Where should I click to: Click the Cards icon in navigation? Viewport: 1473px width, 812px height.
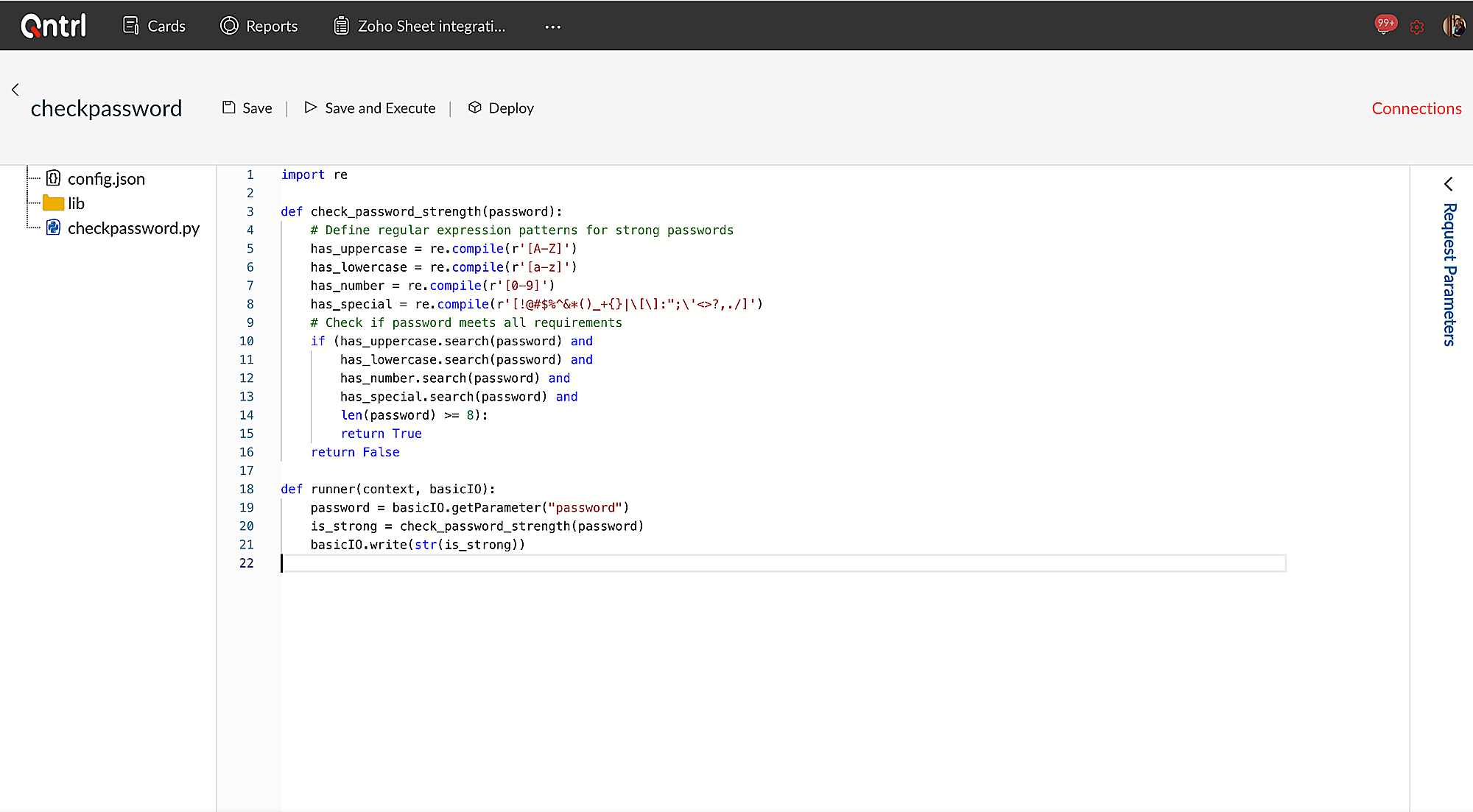pyautogui.click(x=131, y=26)
